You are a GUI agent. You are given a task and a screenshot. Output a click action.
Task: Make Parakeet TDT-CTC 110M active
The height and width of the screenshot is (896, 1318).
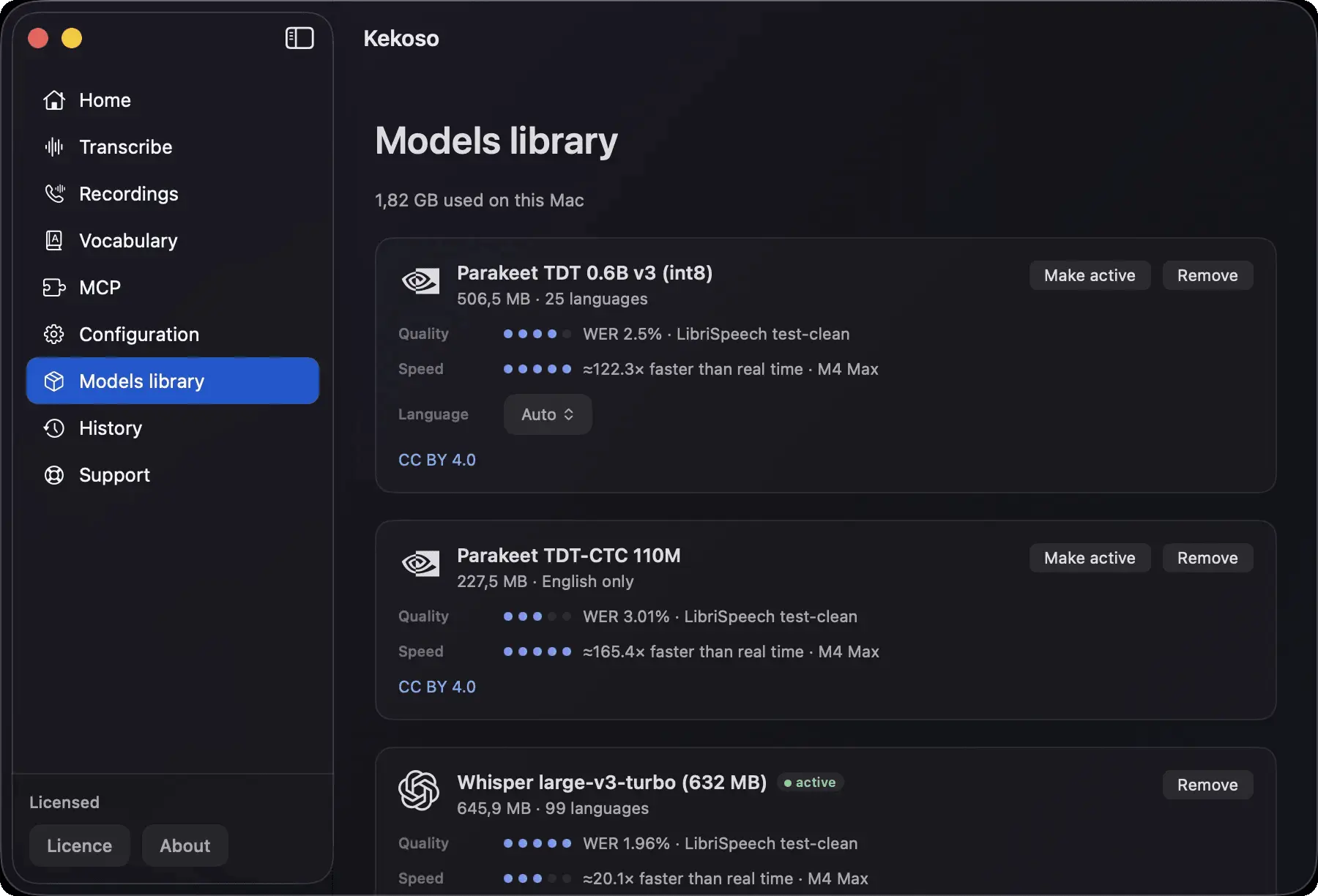[1090, 558]
